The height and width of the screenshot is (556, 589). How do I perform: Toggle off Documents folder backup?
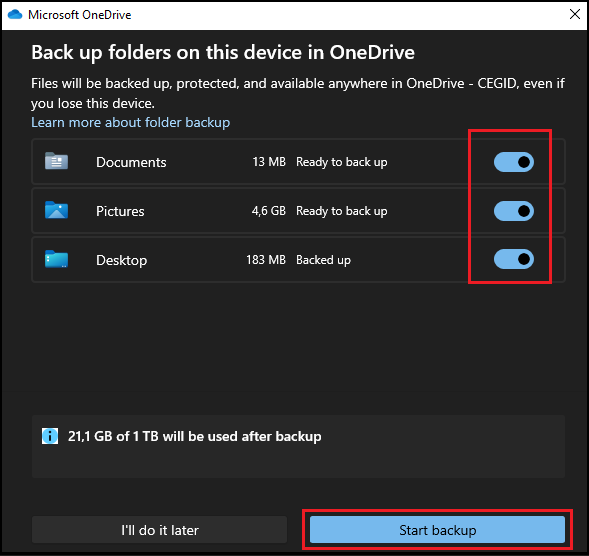(x=513, y=162)
